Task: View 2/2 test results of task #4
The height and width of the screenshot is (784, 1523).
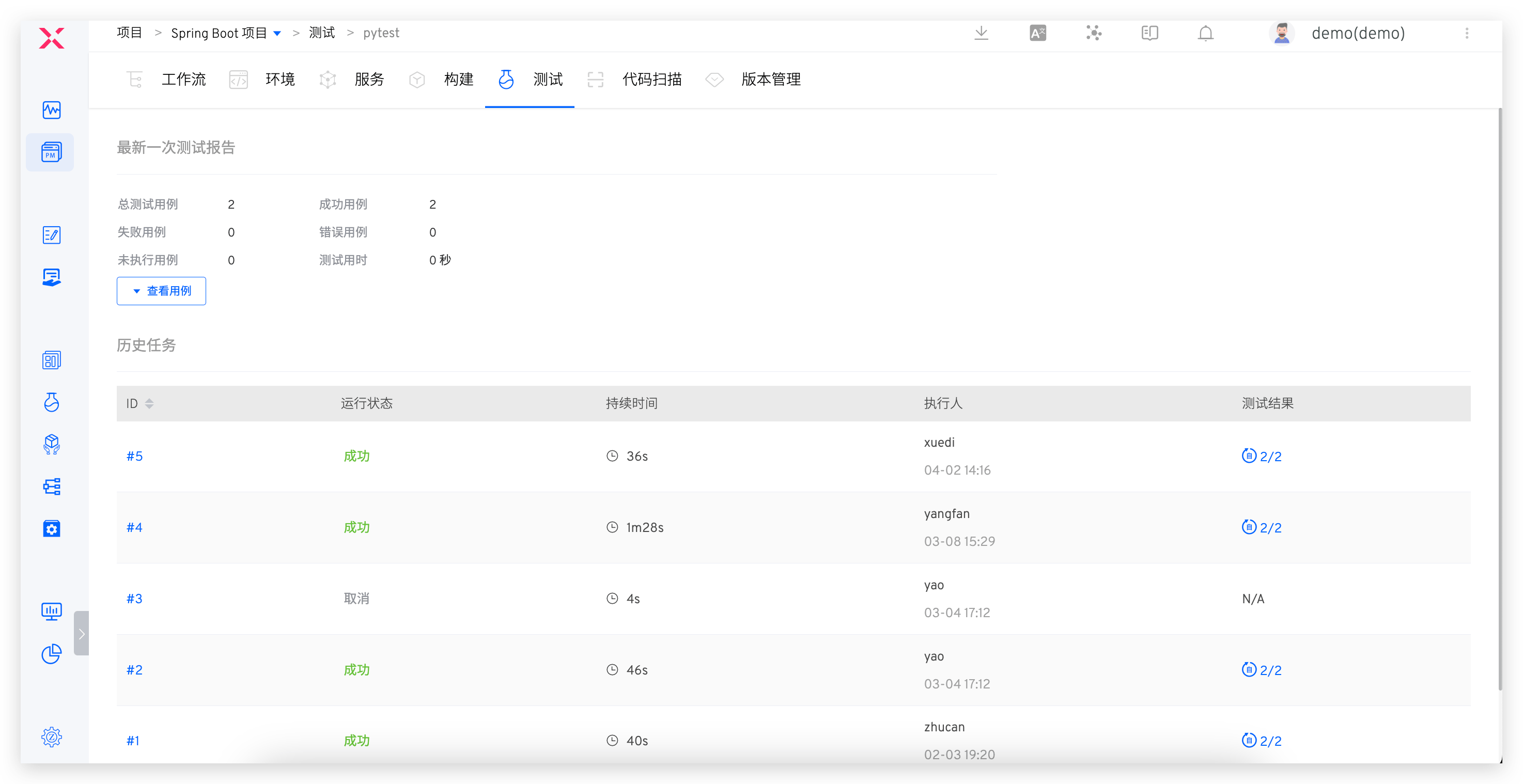Action: tap(1262, 527)
